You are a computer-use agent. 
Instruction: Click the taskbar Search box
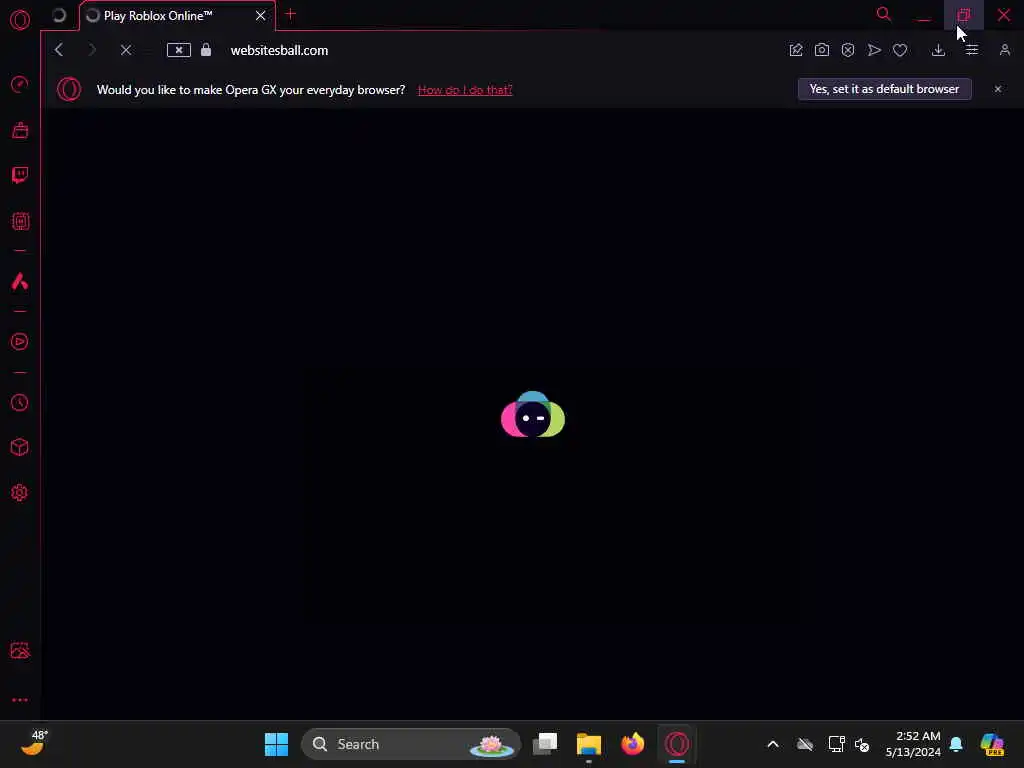[x=411, y=744]
